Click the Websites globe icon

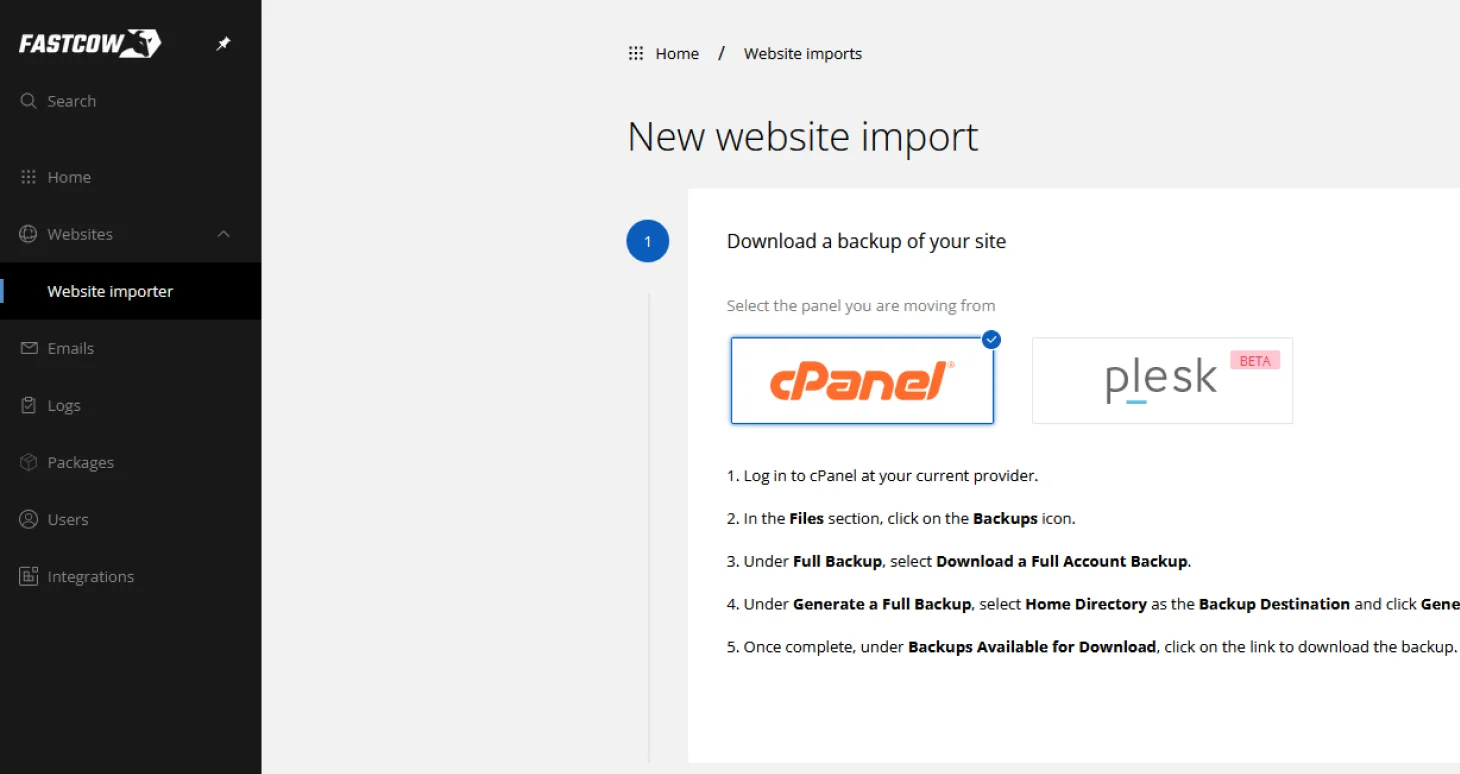coord(28,234)
